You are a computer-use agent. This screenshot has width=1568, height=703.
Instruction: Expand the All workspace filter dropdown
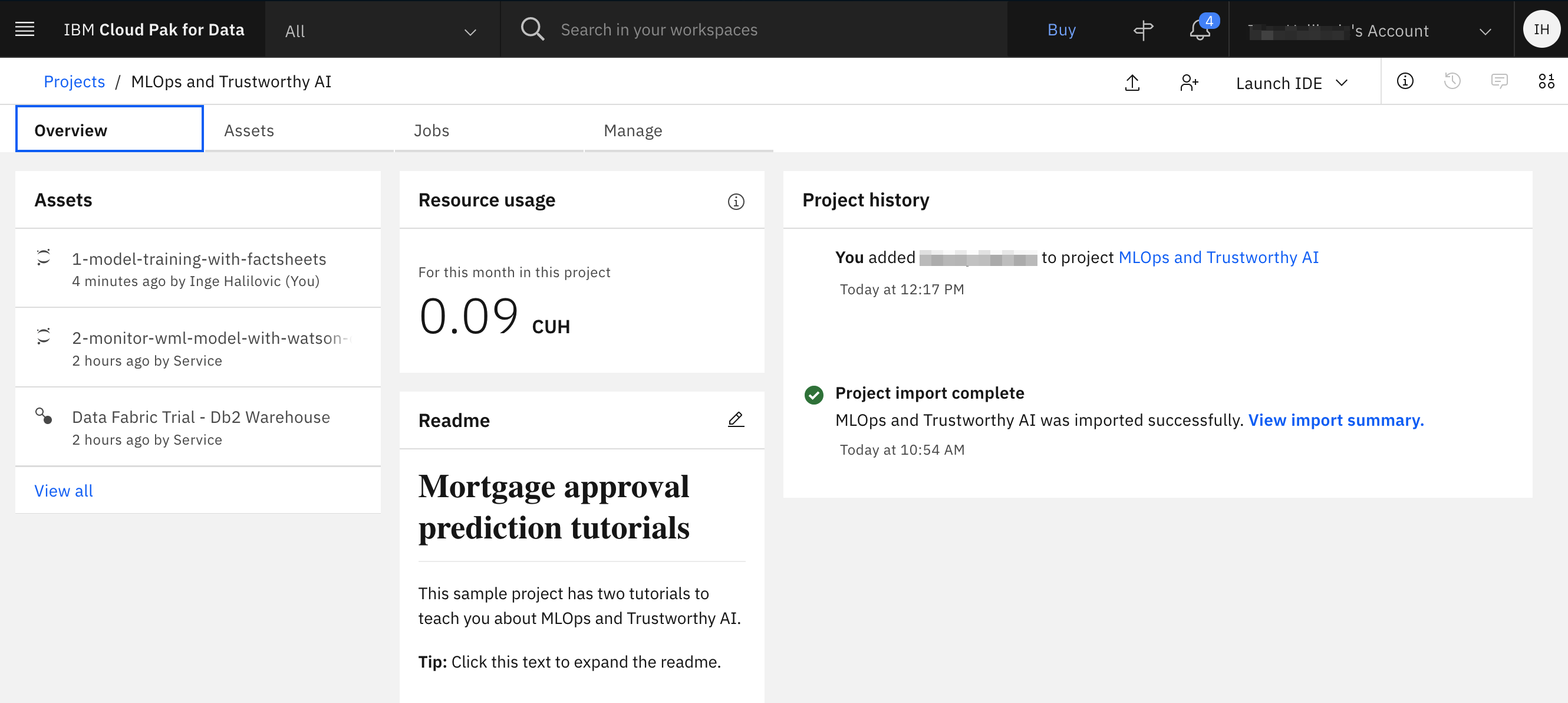tap(381, 29)
